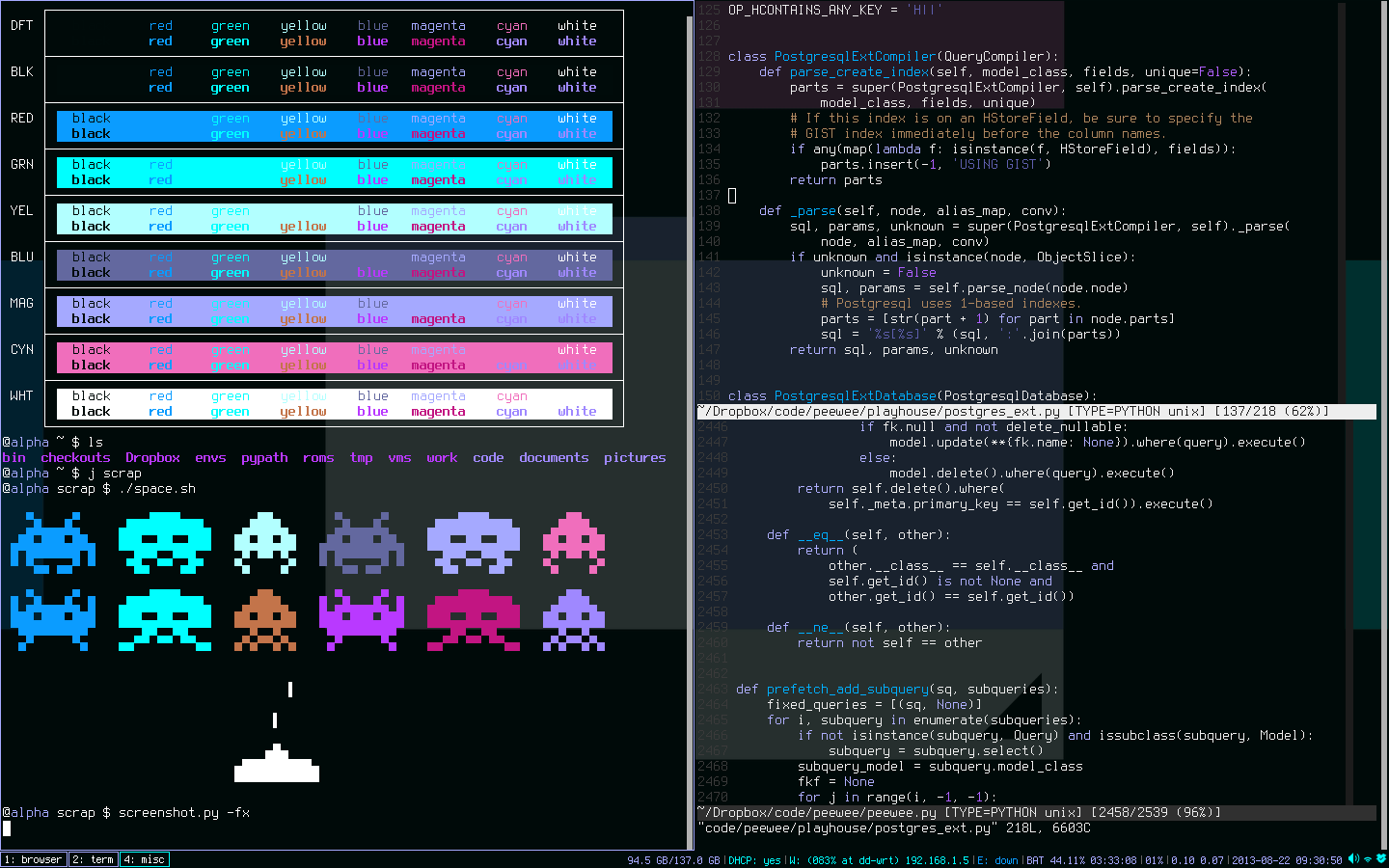Click the 'vms' directory name
The height and width of the screenshot is (868, 1389).
tap(399, 458)
